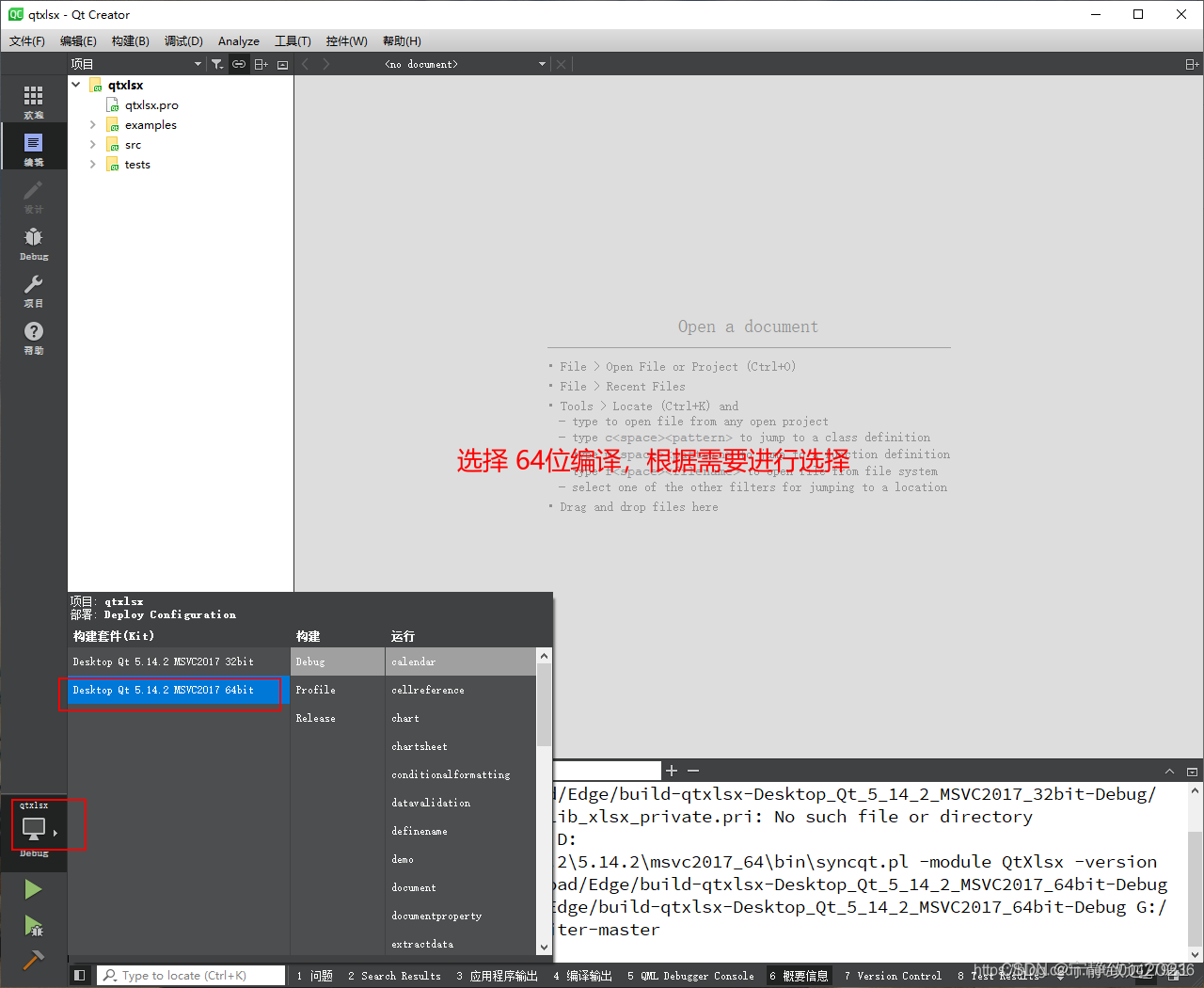Open the 1 问题 issues pane
The height and width of the screenshot is (988, 1204).
pyautogui.click(x=314, y=976)
